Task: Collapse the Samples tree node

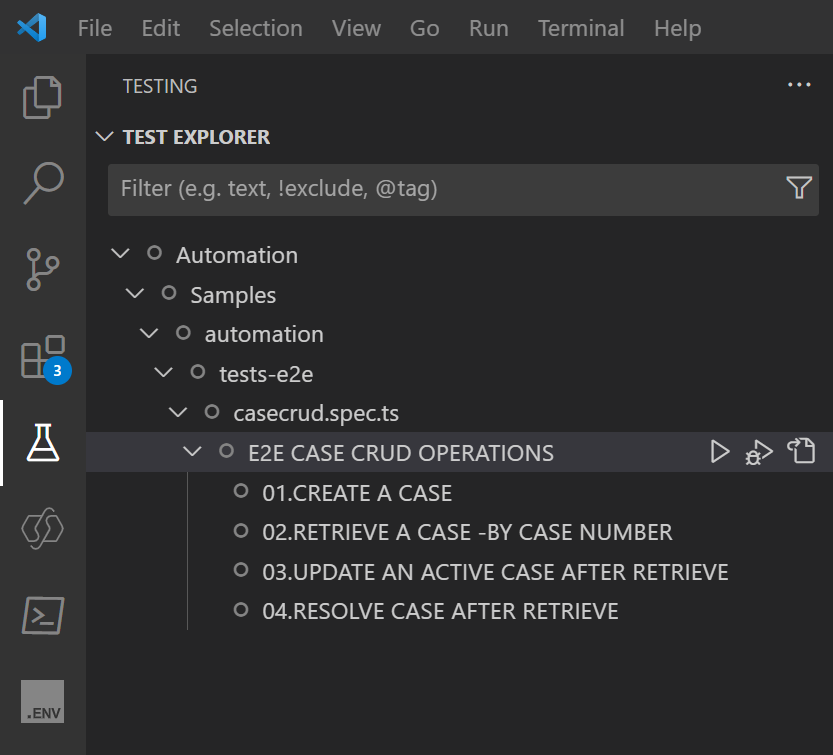Action: click(x=135, y=293)
